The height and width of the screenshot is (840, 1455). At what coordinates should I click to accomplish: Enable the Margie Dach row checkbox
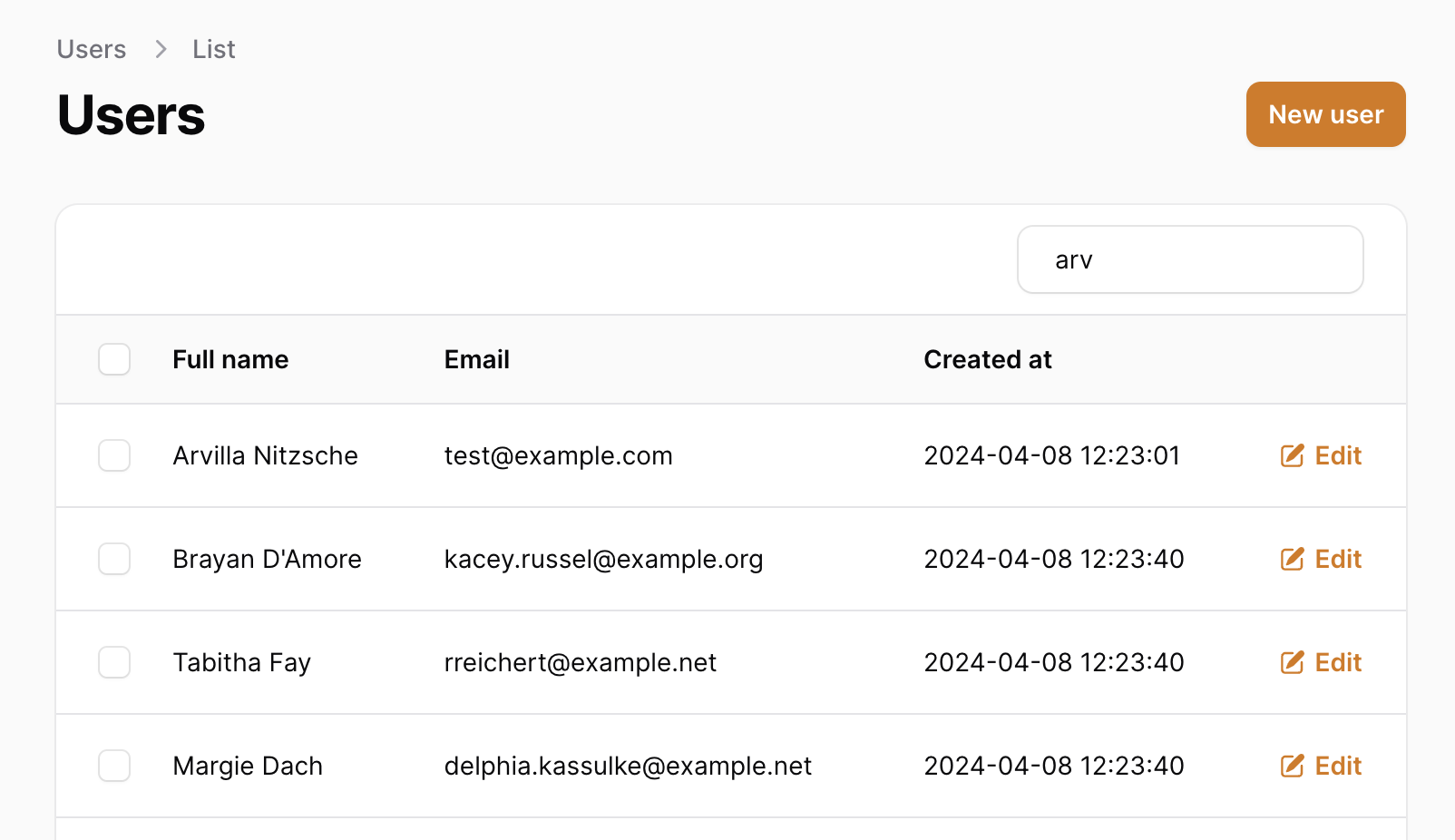click(114, 766)
